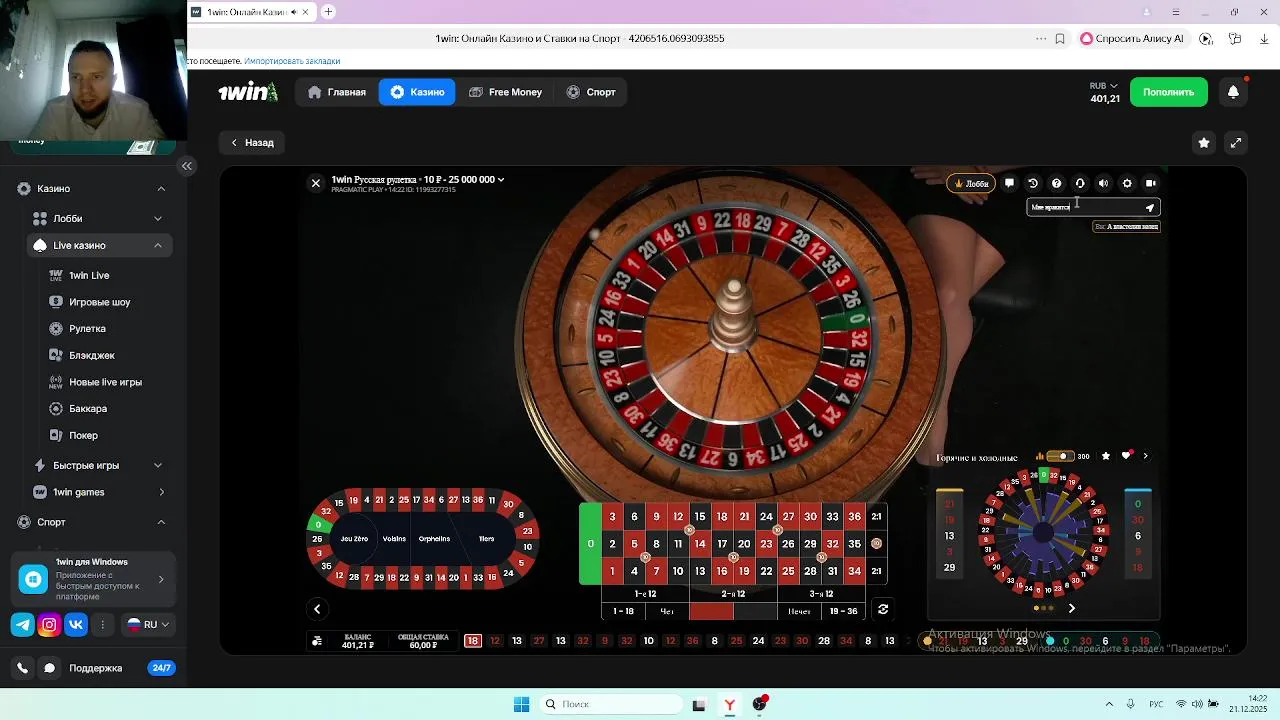
Task: Click the notifications bell icon
Action: (1233, 92)
